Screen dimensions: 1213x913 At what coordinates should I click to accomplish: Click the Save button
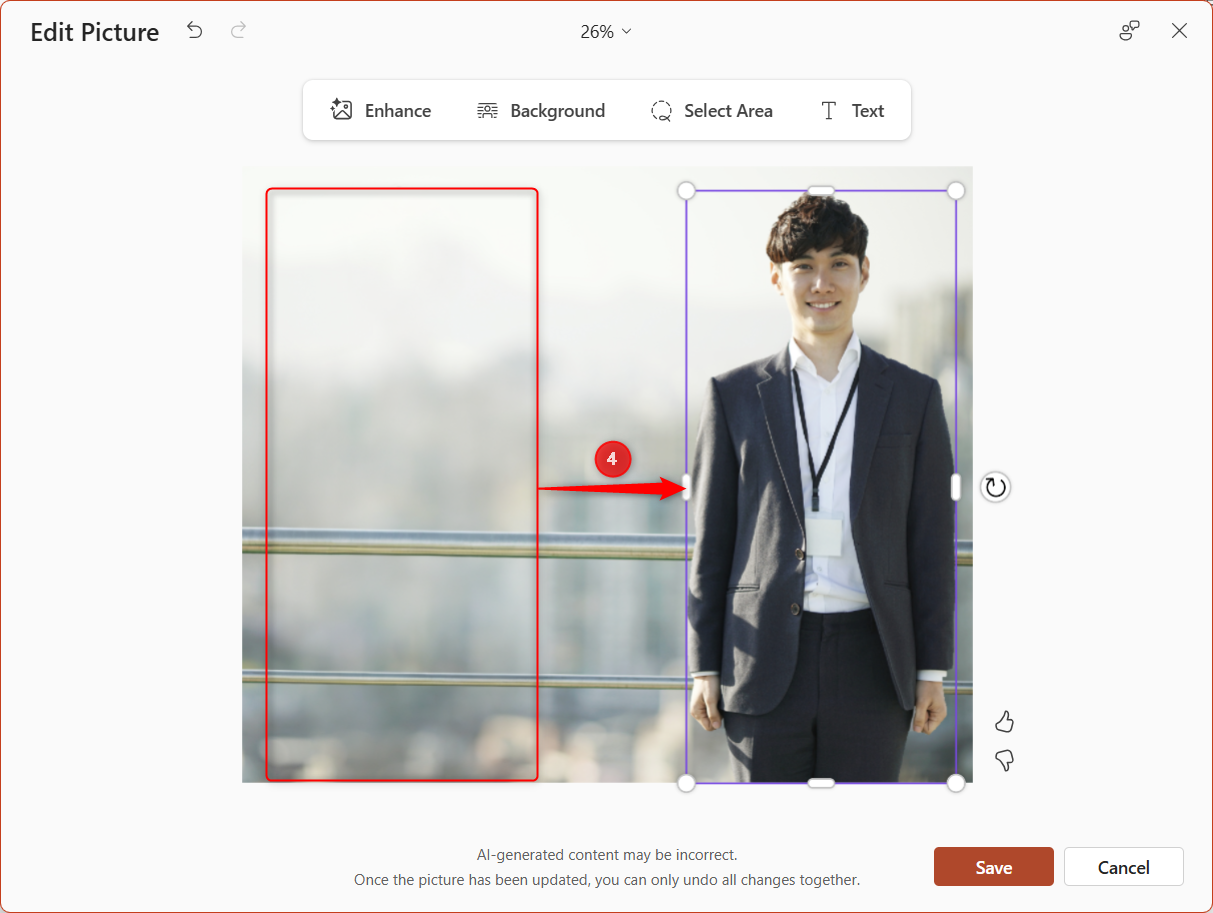tap(994, 867)
